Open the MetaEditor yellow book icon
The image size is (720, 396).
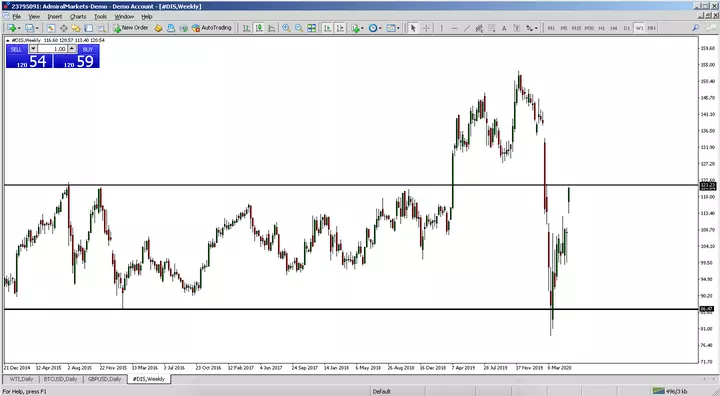click(x=158, y=28)
